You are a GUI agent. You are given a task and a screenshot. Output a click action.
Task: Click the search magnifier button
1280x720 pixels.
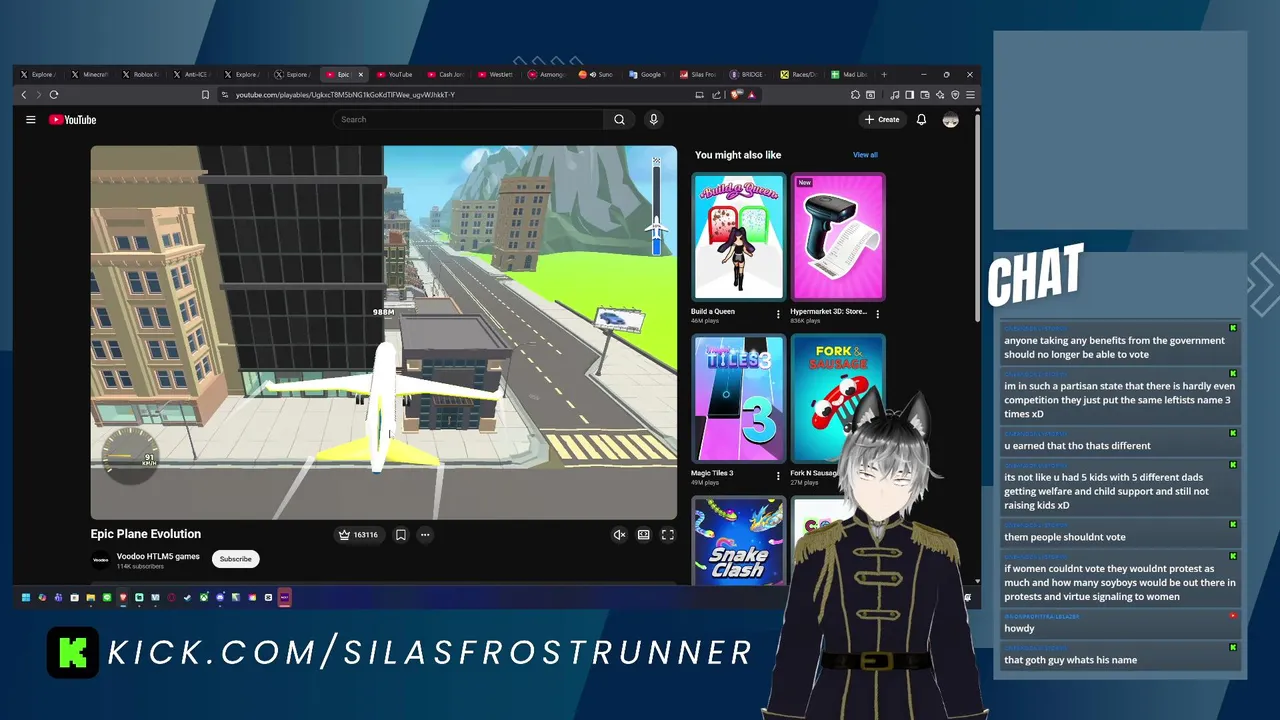pos(619,120)
